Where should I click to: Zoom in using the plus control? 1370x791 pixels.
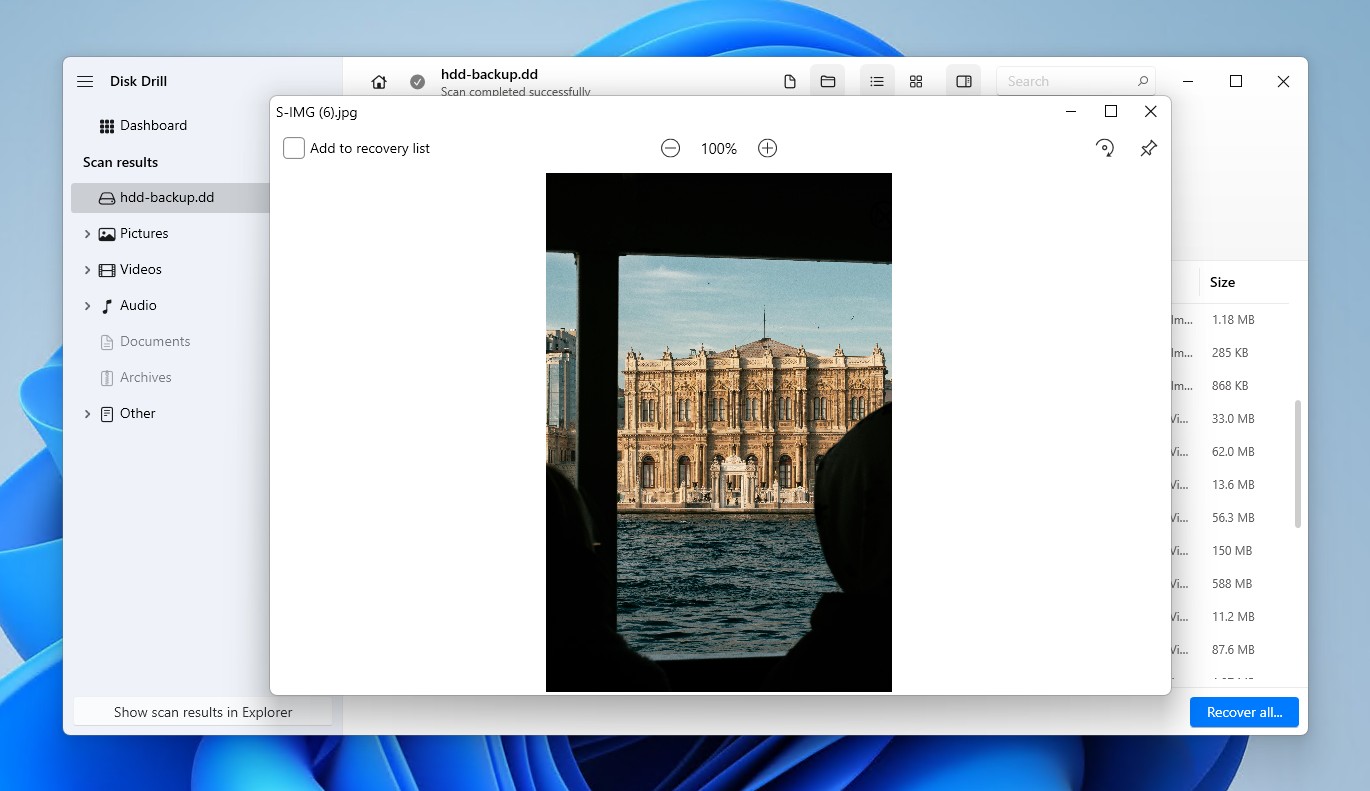tap(767, 147)
